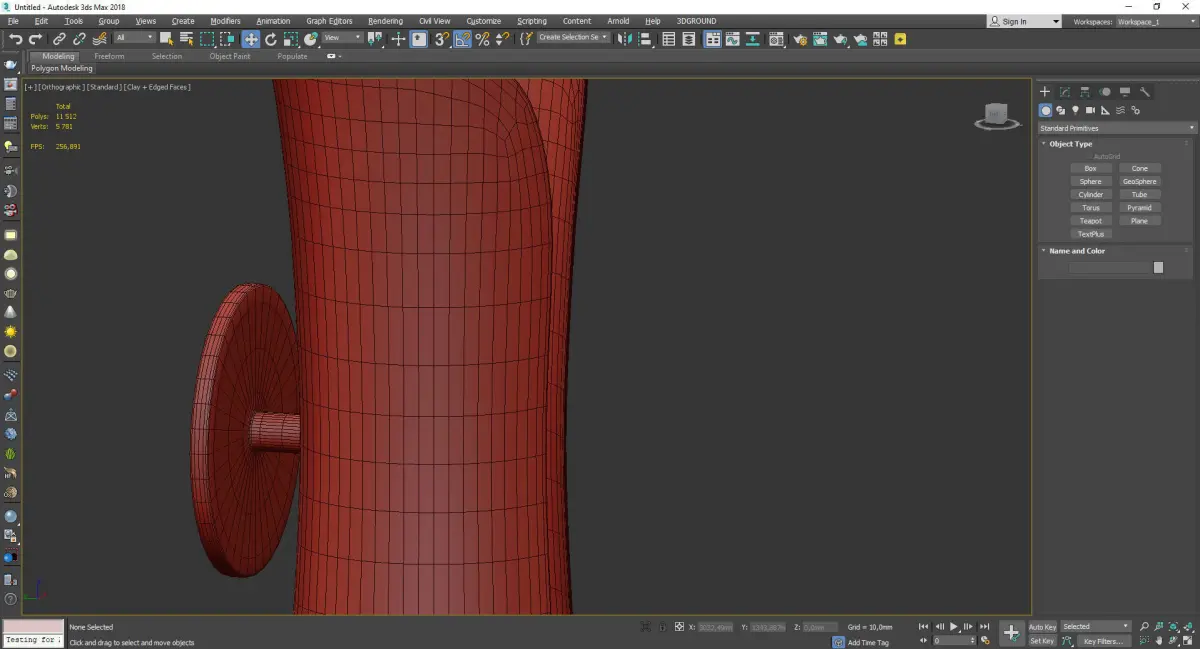Click the Cylinder primitive button
Viewport: 1200px width, 649px height.
1090,195
